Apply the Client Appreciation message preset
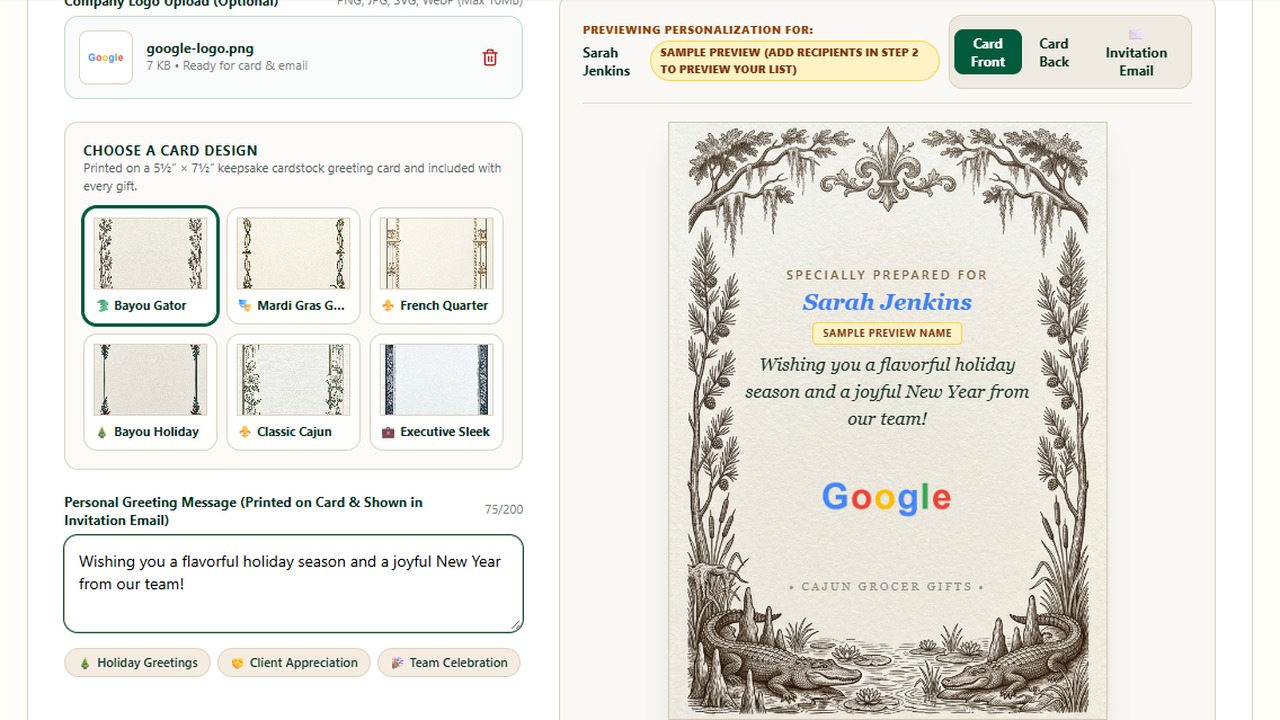This screenshot has height=720, width=1280. [294, 663]
